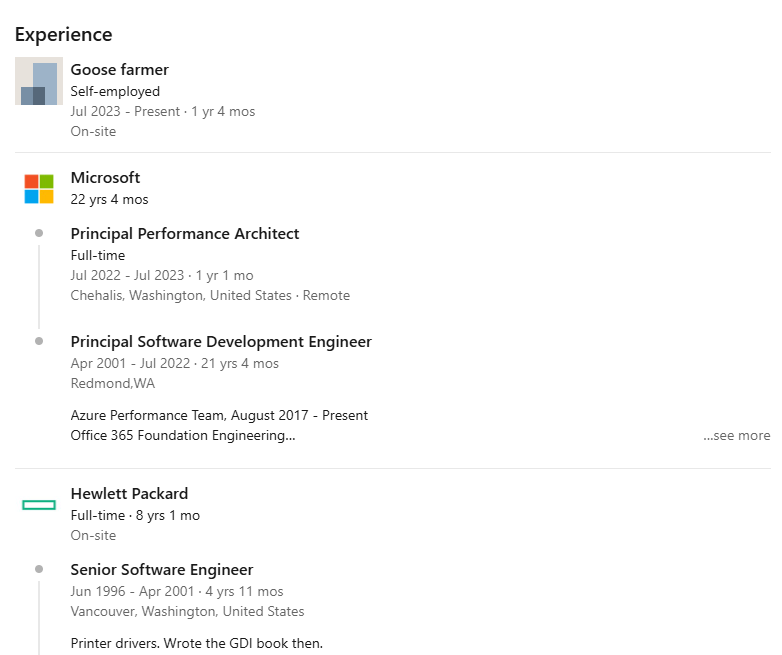Select the Principal Software Development Engineer title
The image size is (782, 655).
click(x=221, y=342)
